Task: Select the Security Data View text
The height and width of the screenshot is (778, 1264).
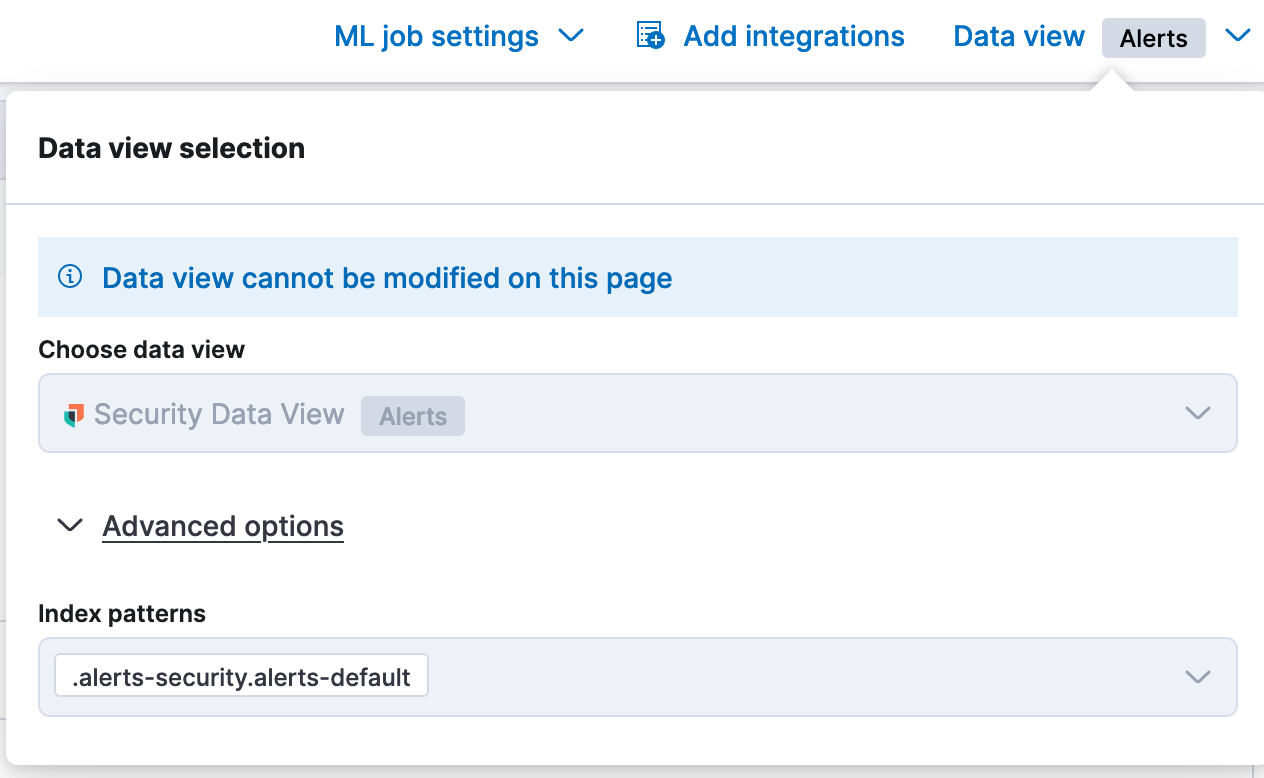Action: [219, 414]
